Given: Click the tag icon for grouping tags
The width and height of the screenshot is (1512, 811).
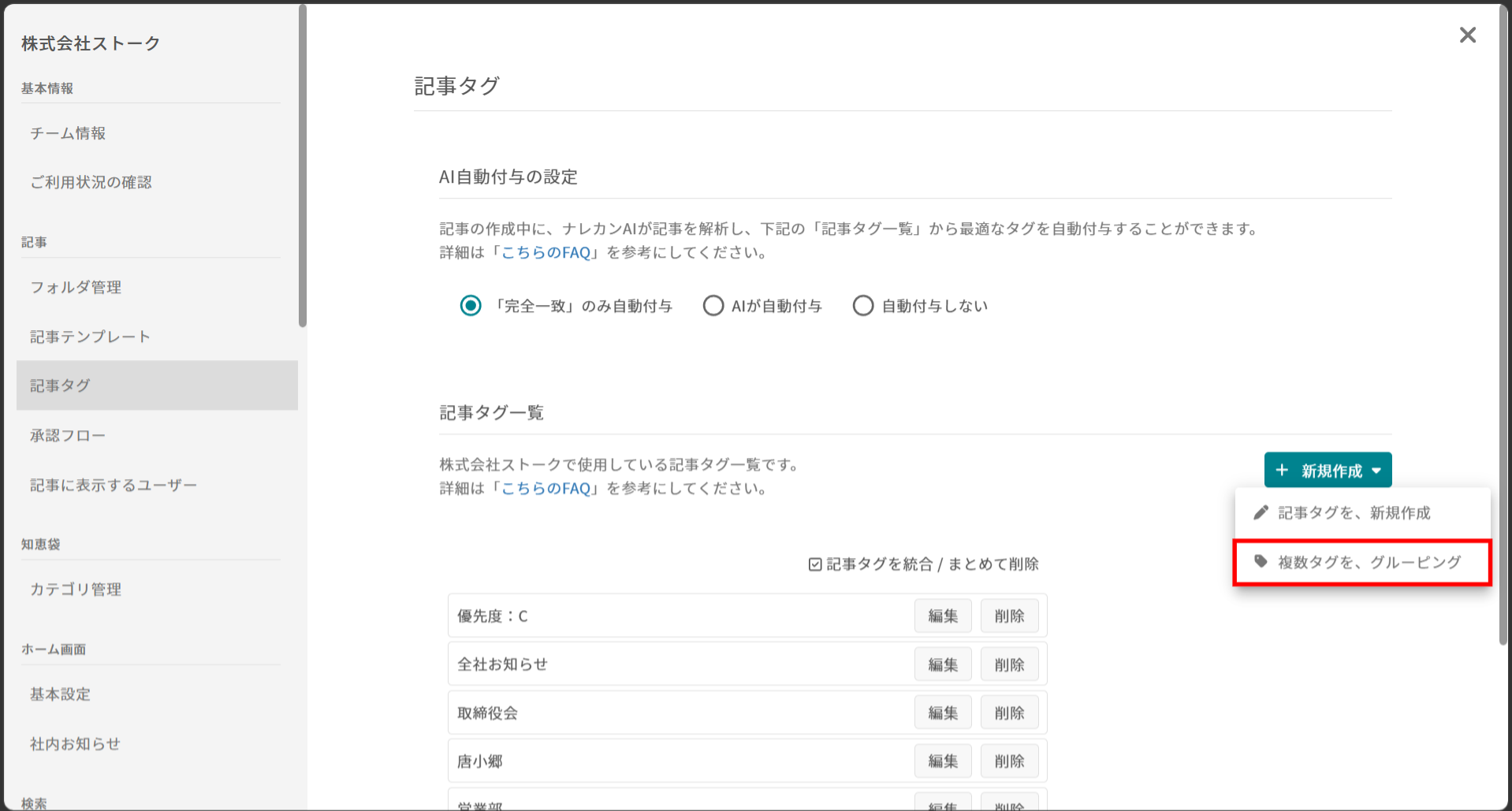Looking at the screenshot, I should tap(1261, 562).
